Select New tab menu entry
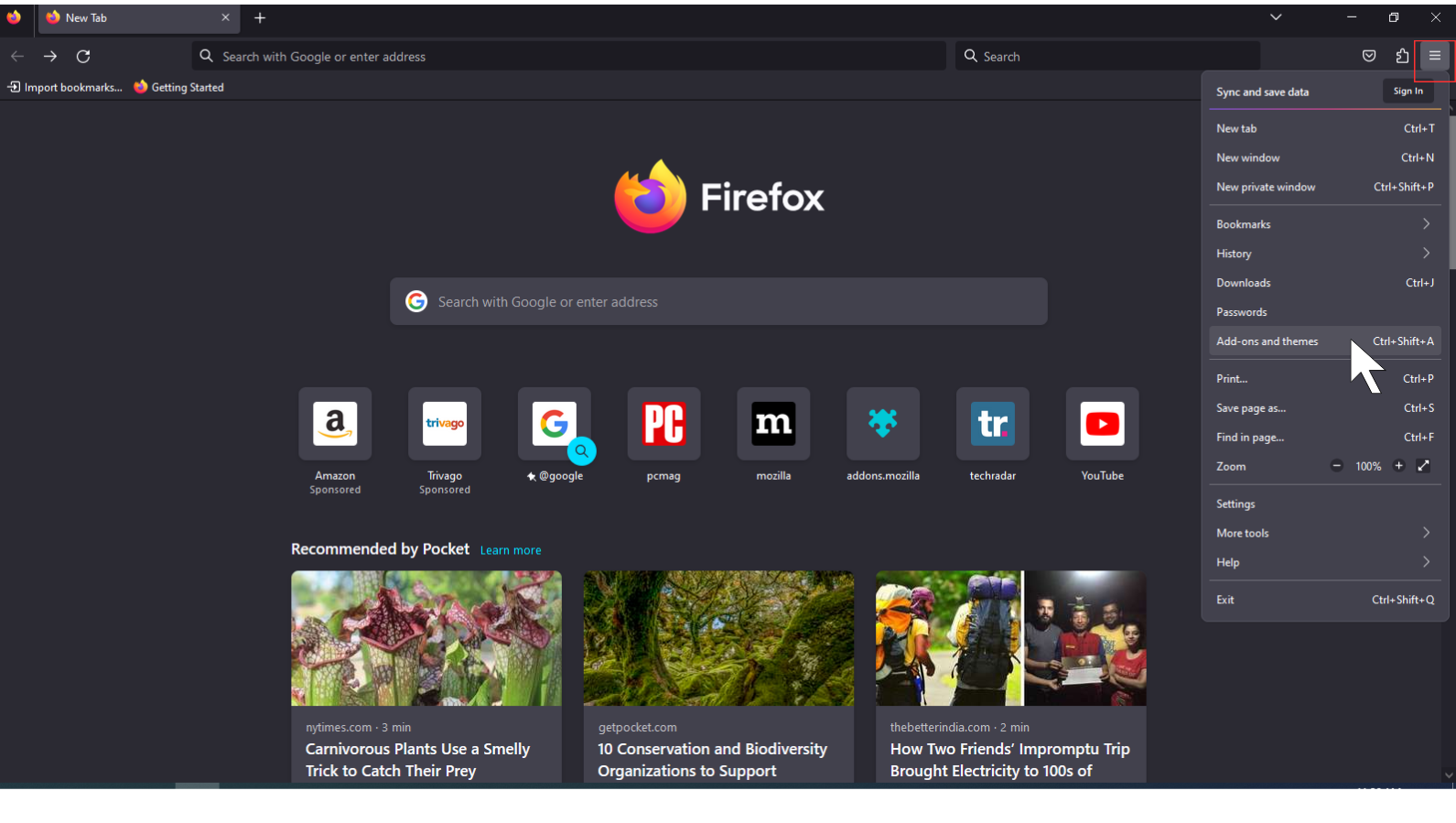 (1324, 128)
